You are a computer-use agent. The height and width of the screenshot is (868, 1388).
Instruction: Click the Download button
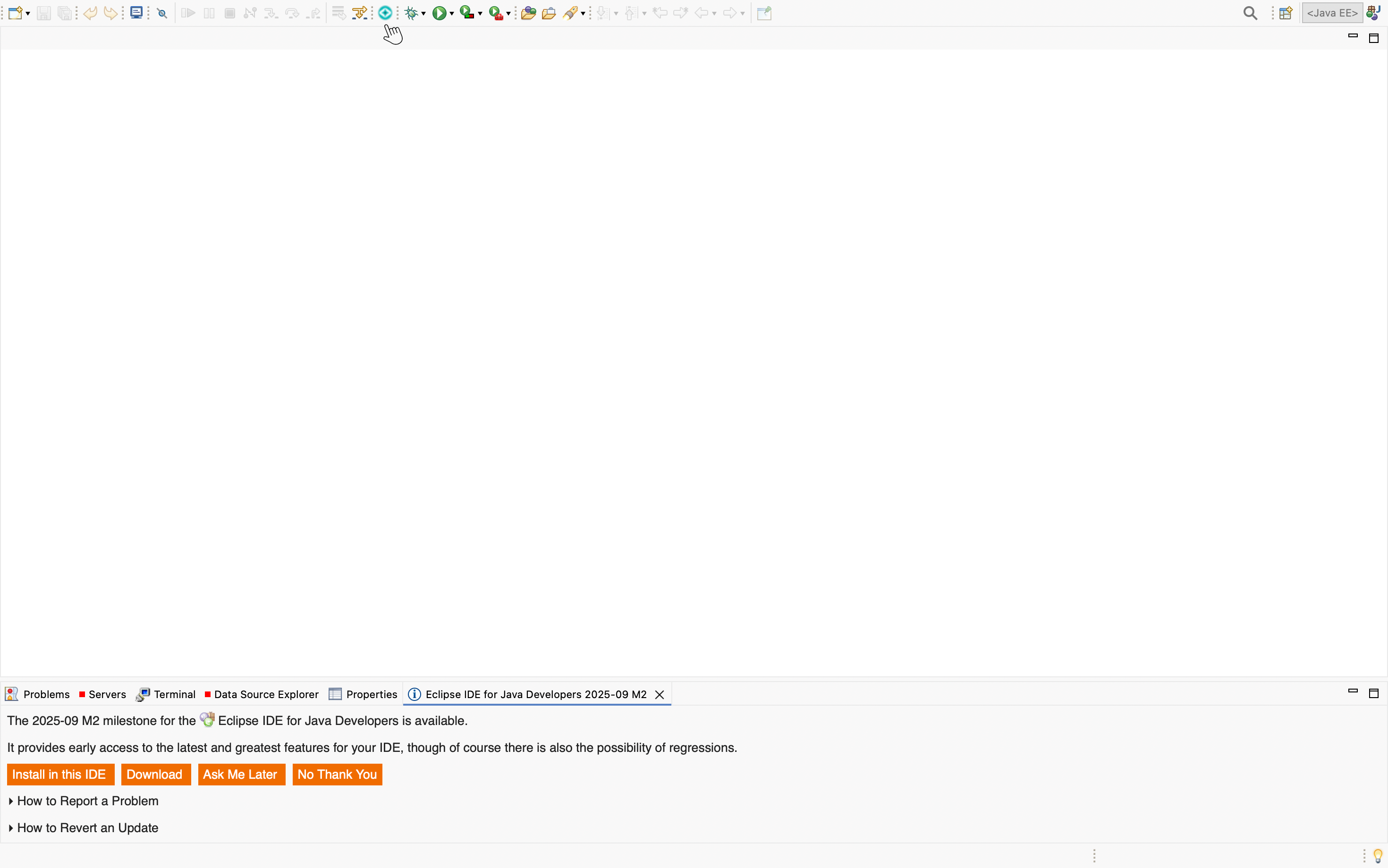tap(156, 775)
